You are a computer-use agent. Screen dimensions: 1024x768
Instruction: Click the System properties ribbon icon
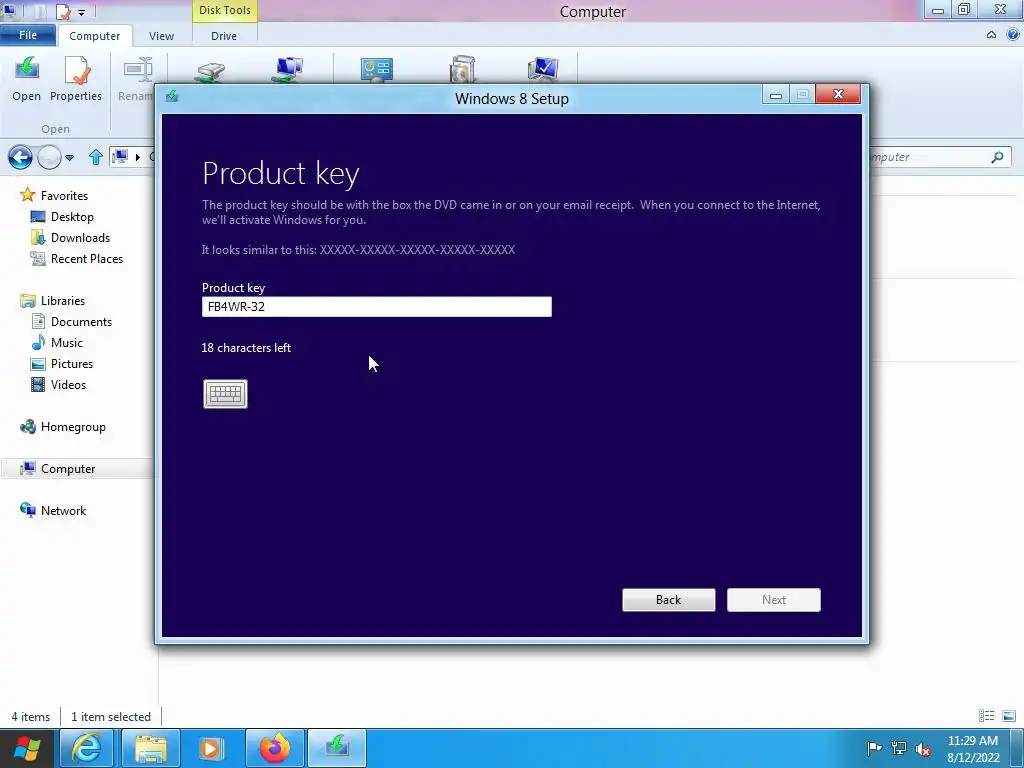click(543, 69)
